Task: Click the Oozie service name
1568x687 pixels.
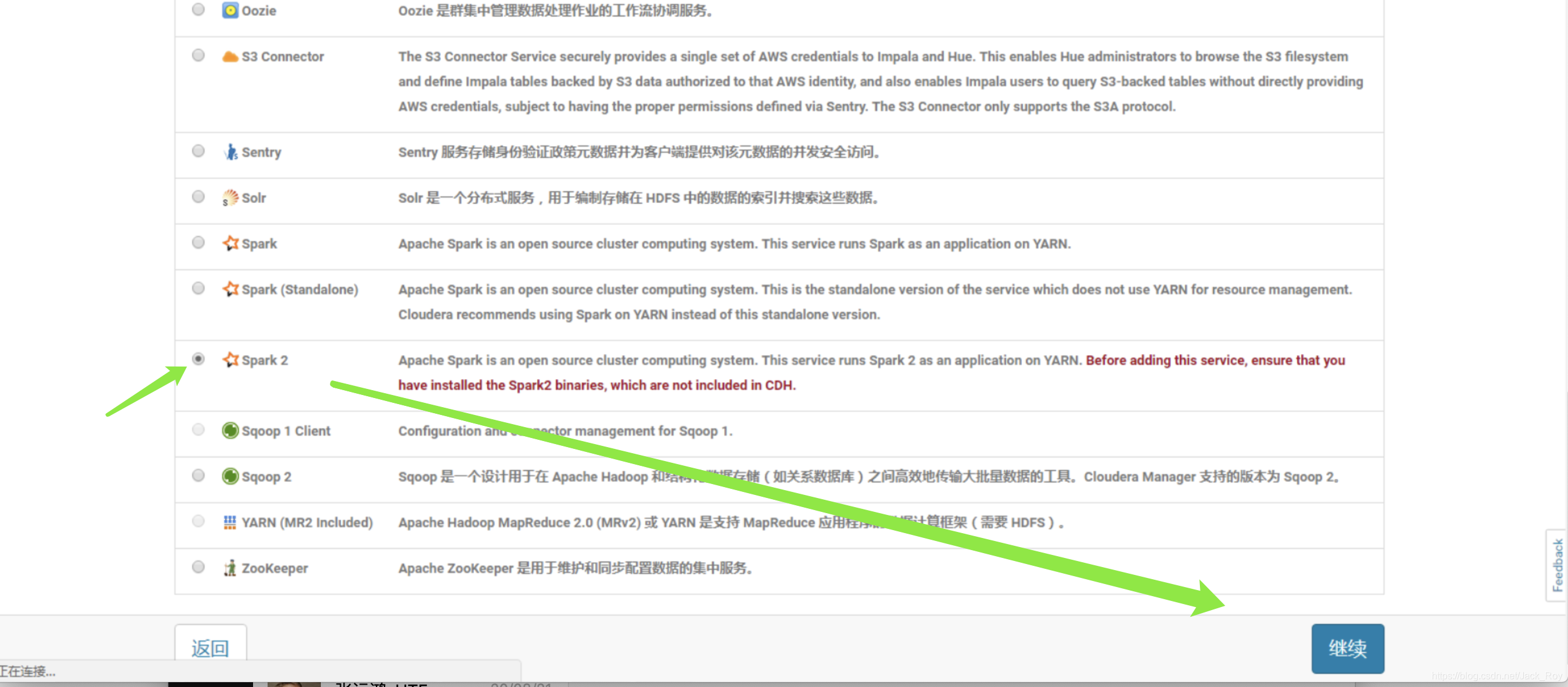Action: pos(259,11)
